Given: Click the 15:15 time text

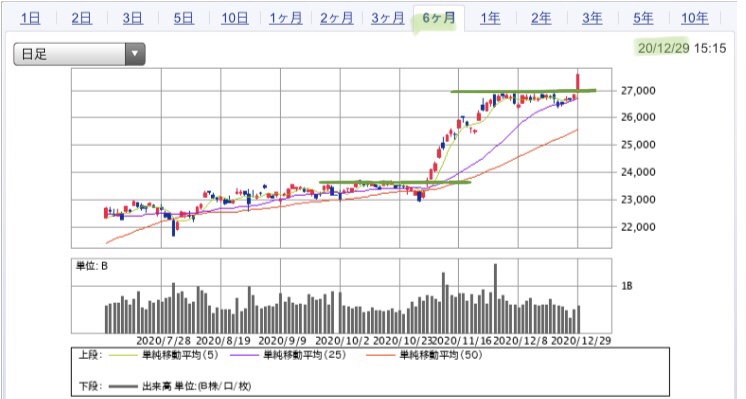Looking at the screenshot, I should 710,48.
